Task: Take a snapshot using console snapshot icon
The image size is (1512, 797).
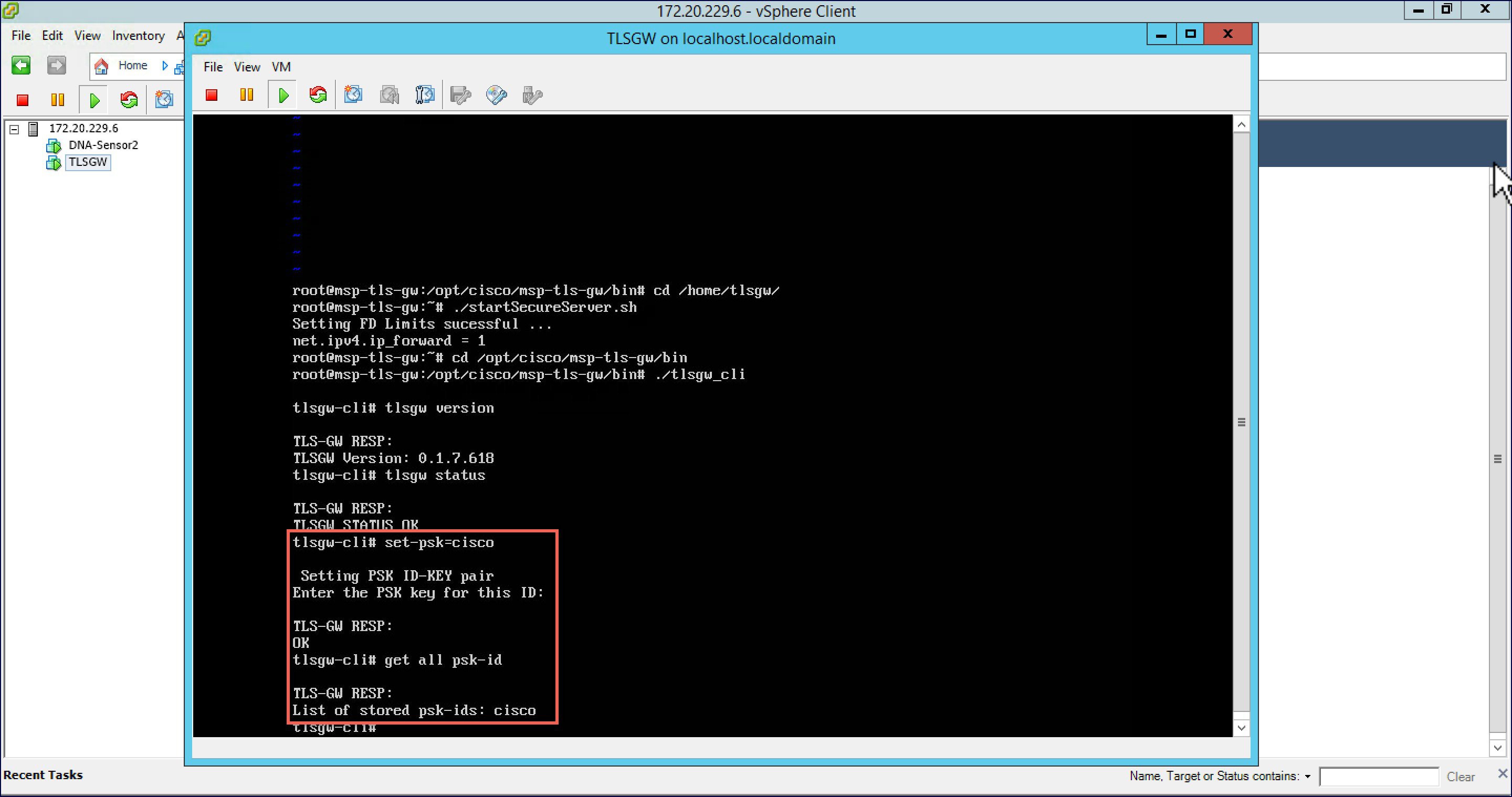Action: pos(353,95)
